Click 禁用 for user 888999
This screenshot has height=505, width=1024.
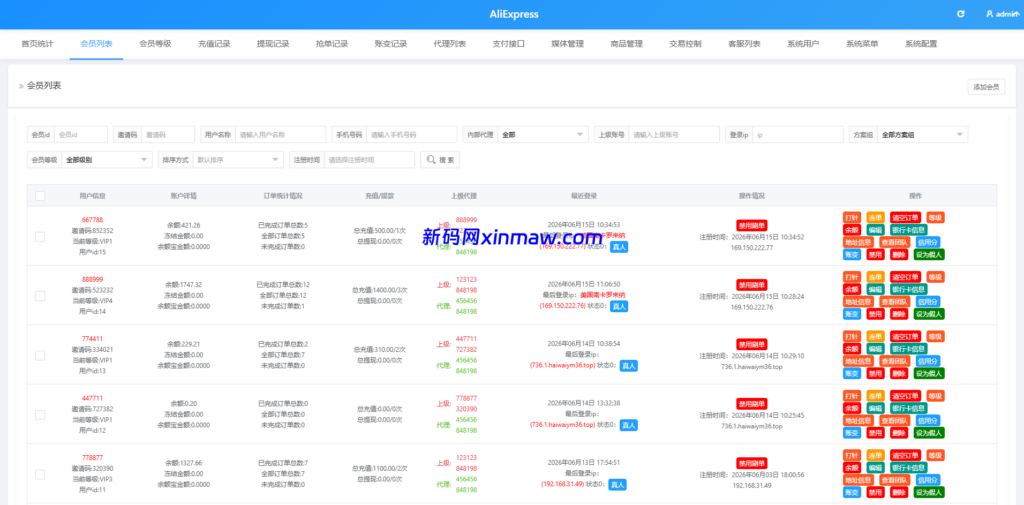[x=875, y=314]
